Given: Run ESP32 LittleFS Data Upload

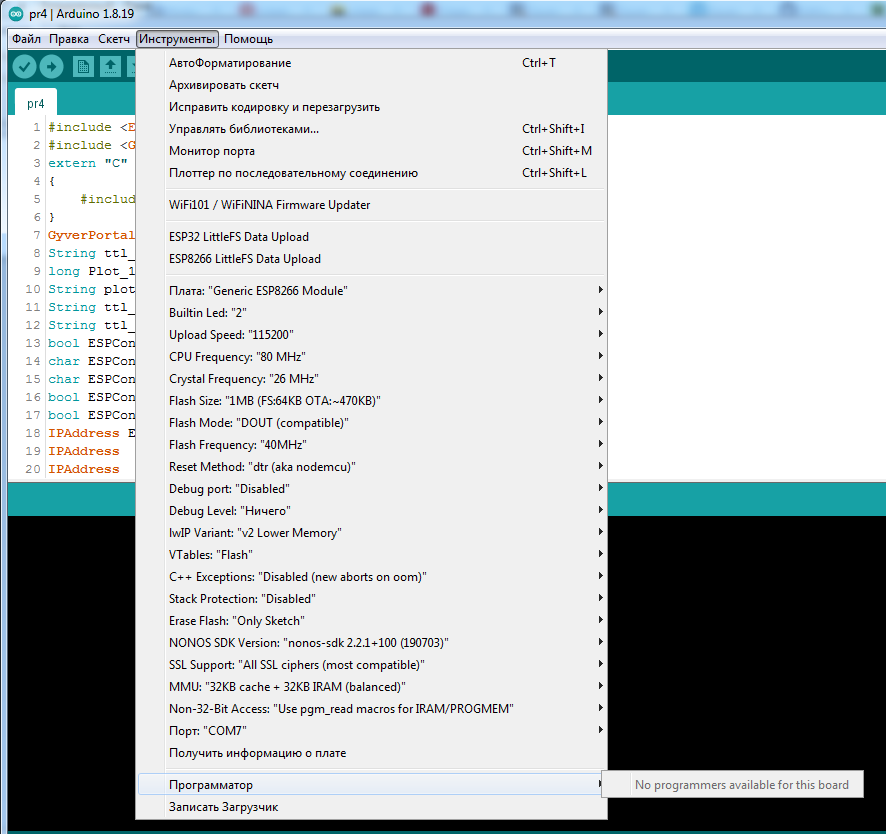Looking at the screenshot, I should pos(371,237).
